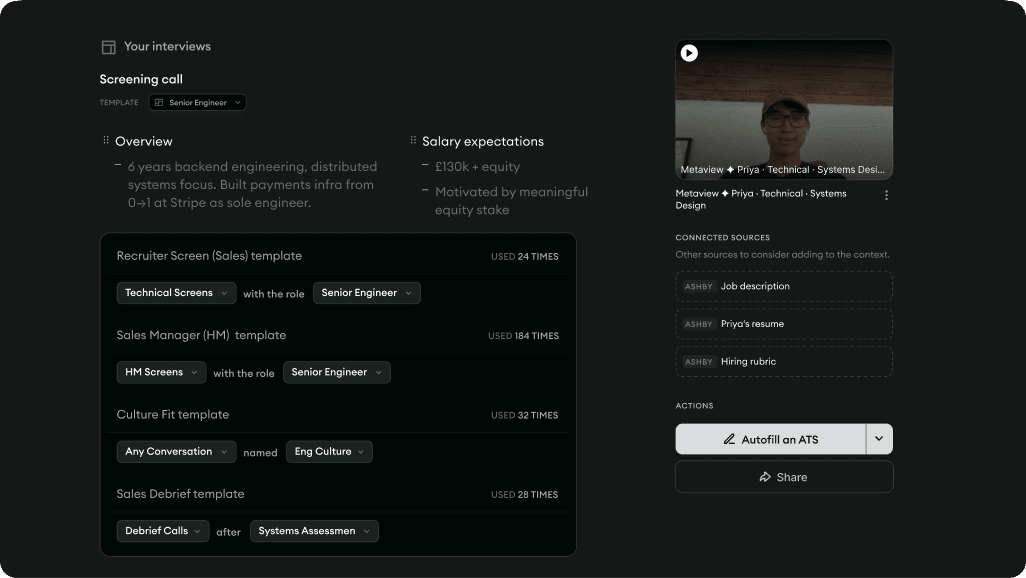Image resolution: width=1026 pixels, height=578 pixels.
Task: Play the Systems Design interview video
Action: coord(689,53)
